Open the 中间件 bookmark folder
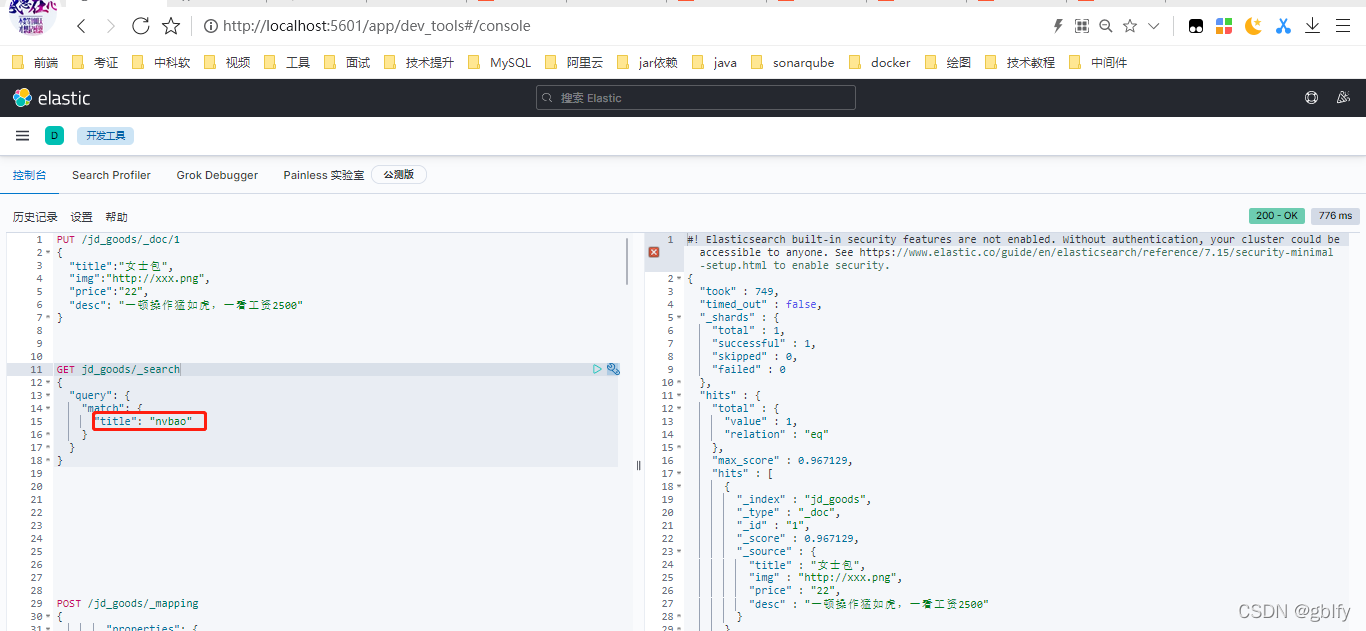 (x=1098, y=62)
